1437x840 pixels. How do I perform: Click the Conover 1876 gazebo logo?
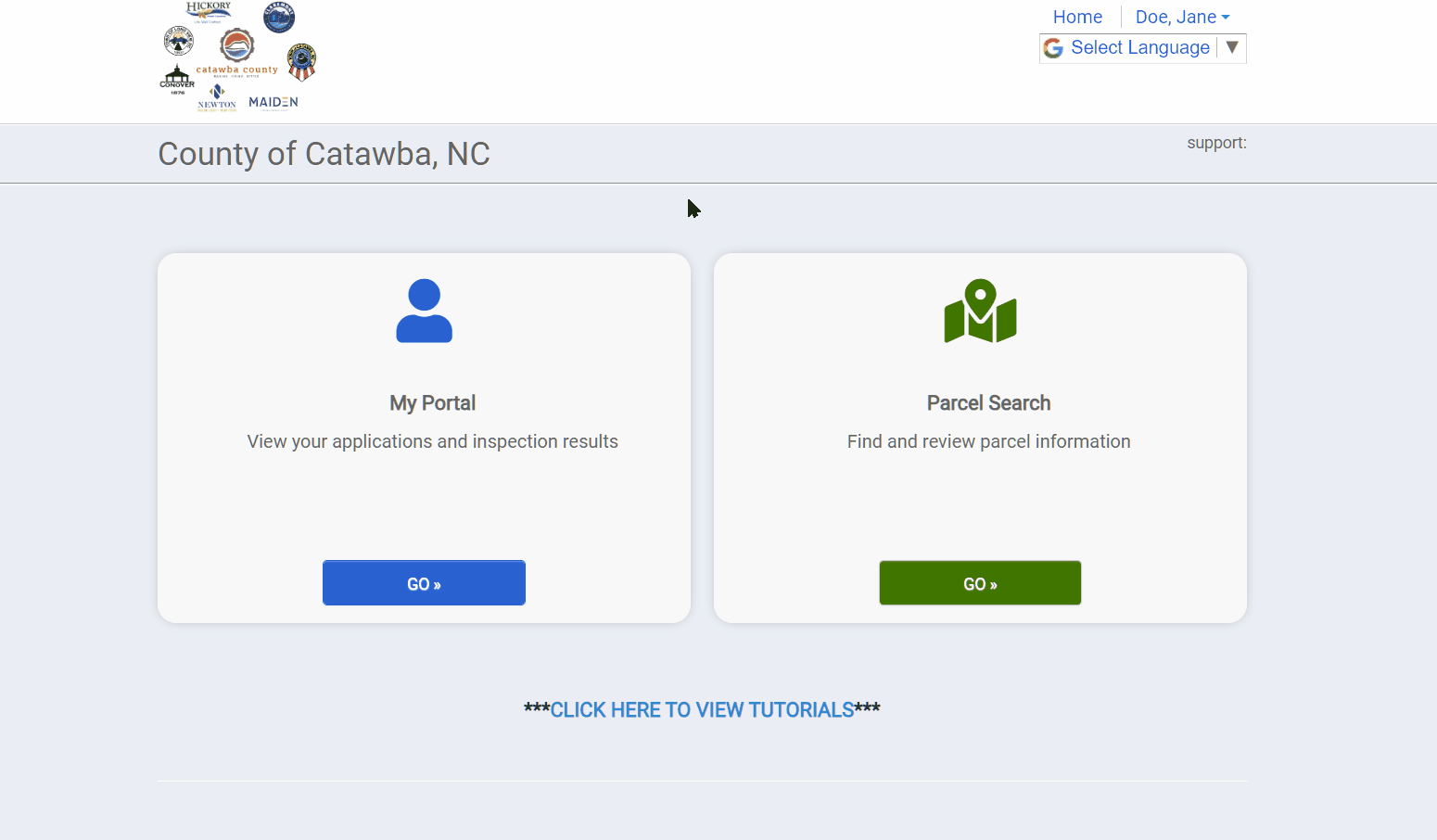tap(178, 77)
